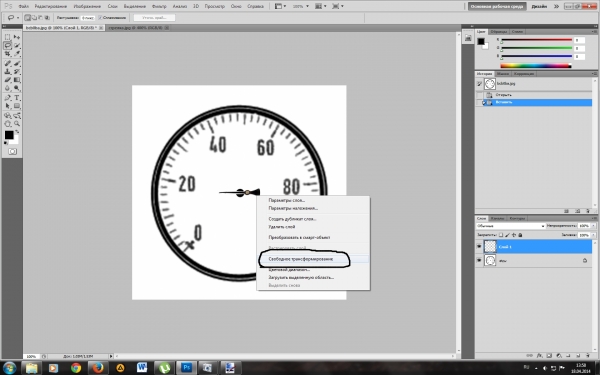Select the Pen tool
This screenshot has height=375, width=600.
click(7, 98)
